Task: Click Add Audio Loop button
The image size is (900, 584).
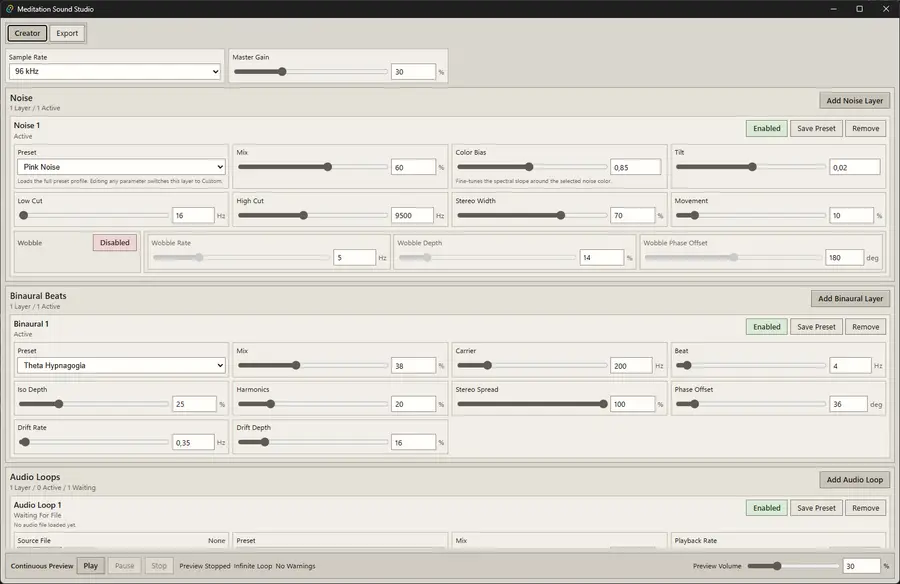Action: tap(855, 479)
